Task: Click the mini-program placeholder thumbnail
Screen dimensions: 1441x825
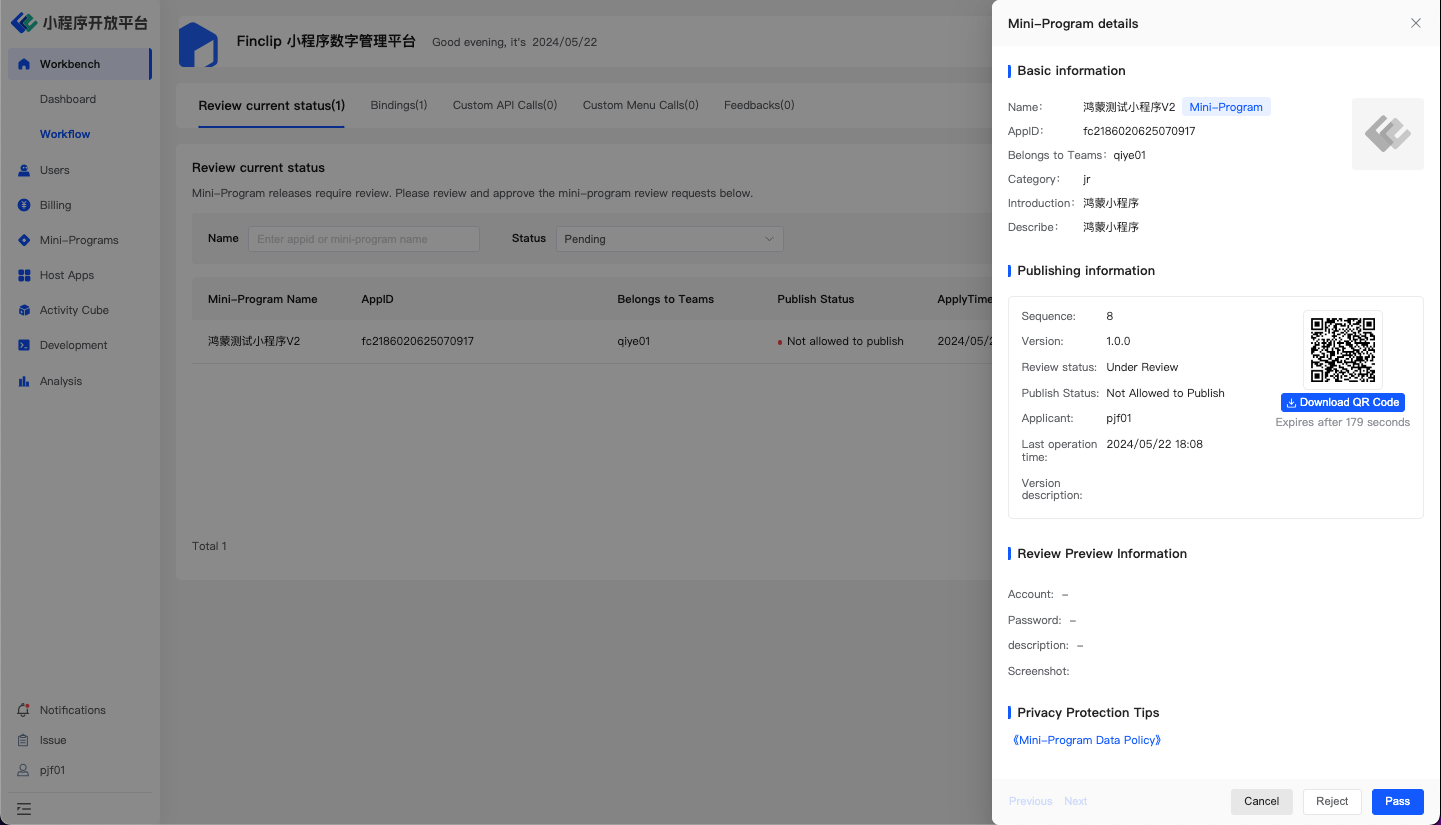Action: [x=1387, y=134]
